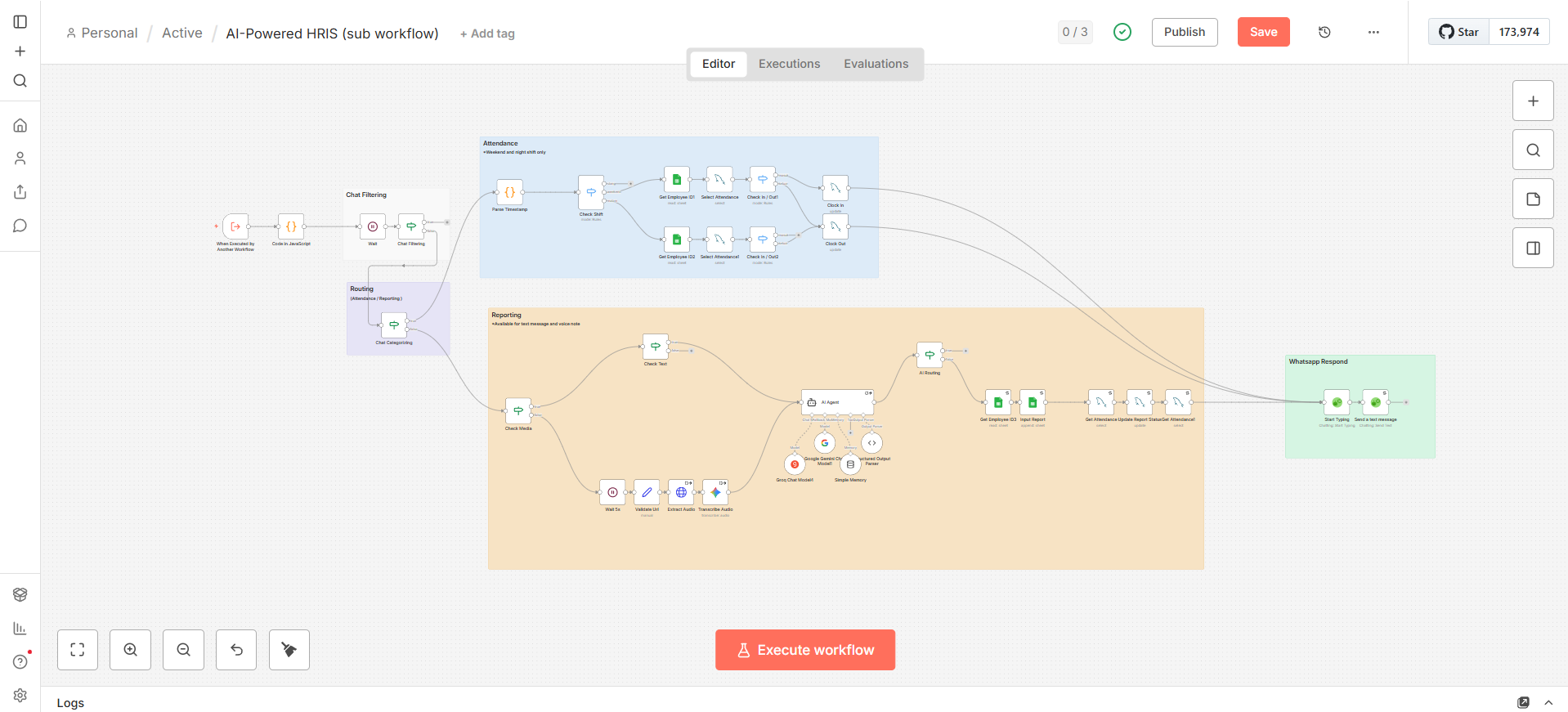Zoom out on the canvas
Image resolution: width=1568 pixels, height=712 pixels.
point(183,650)
